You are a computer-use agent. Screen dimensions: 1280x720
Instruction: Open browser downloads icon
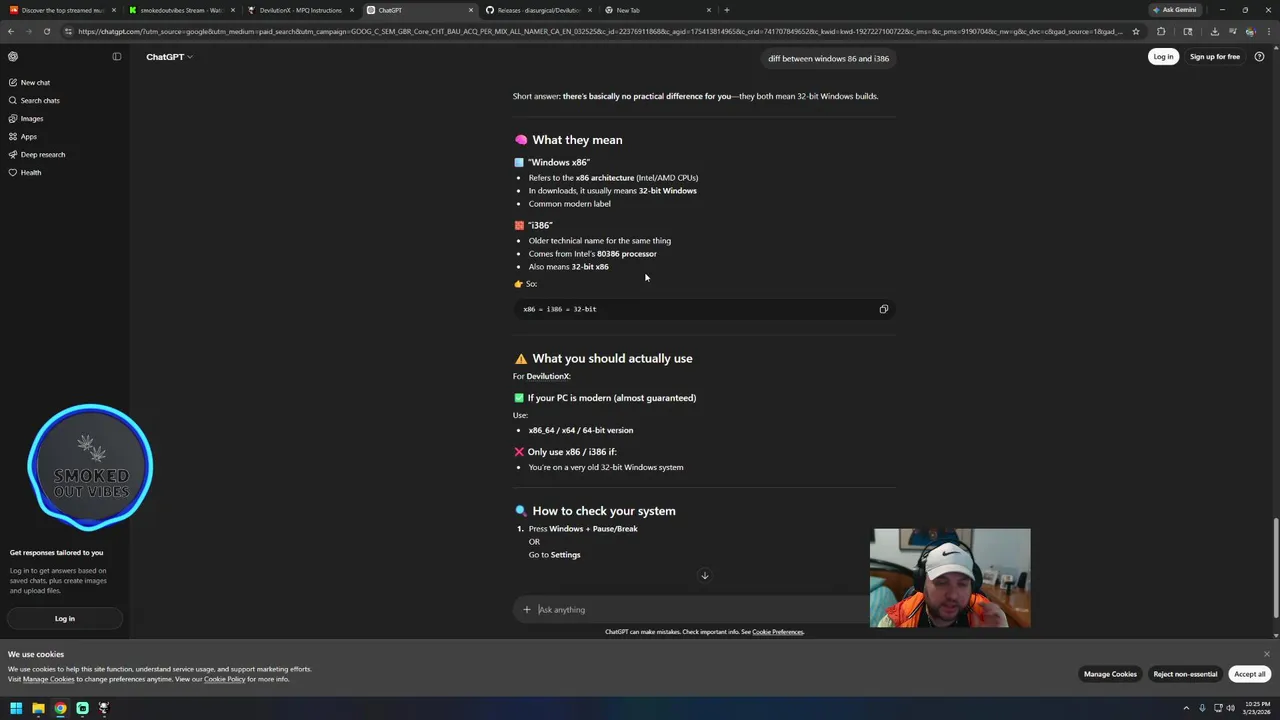coord(1214,31)
